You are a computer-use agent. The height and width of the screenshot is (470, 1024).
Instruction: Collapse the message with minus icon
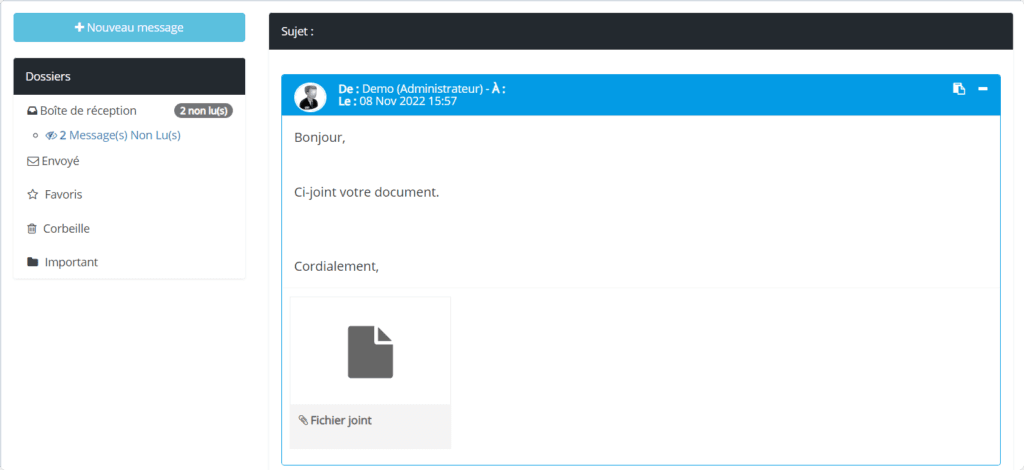(x=983, y=89)
